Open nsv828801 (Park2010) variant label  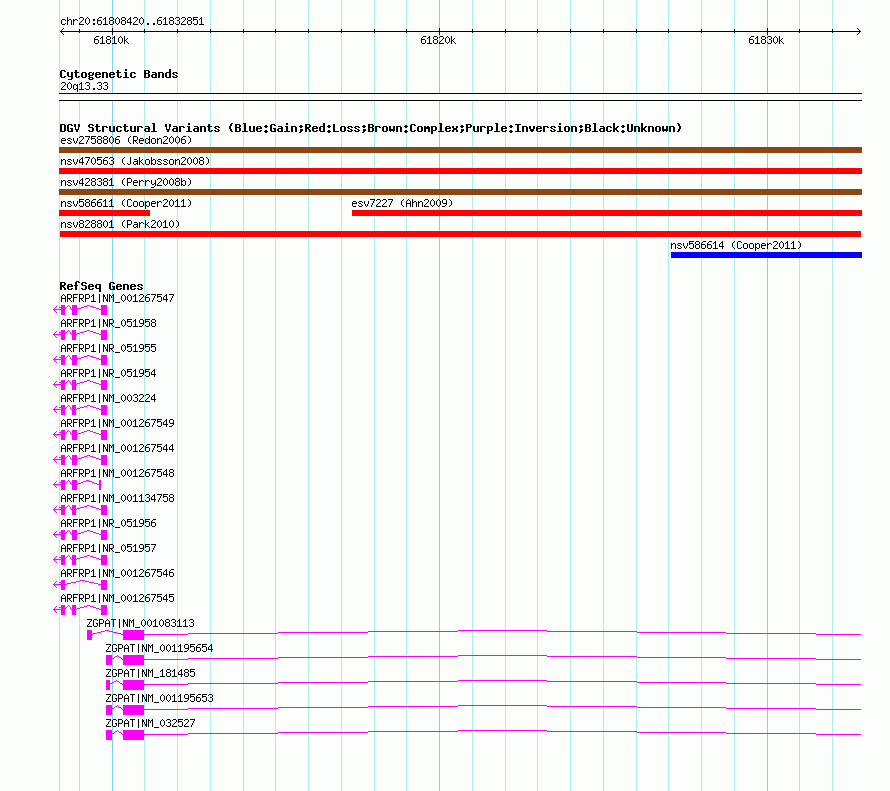click(x=120, y=224)
